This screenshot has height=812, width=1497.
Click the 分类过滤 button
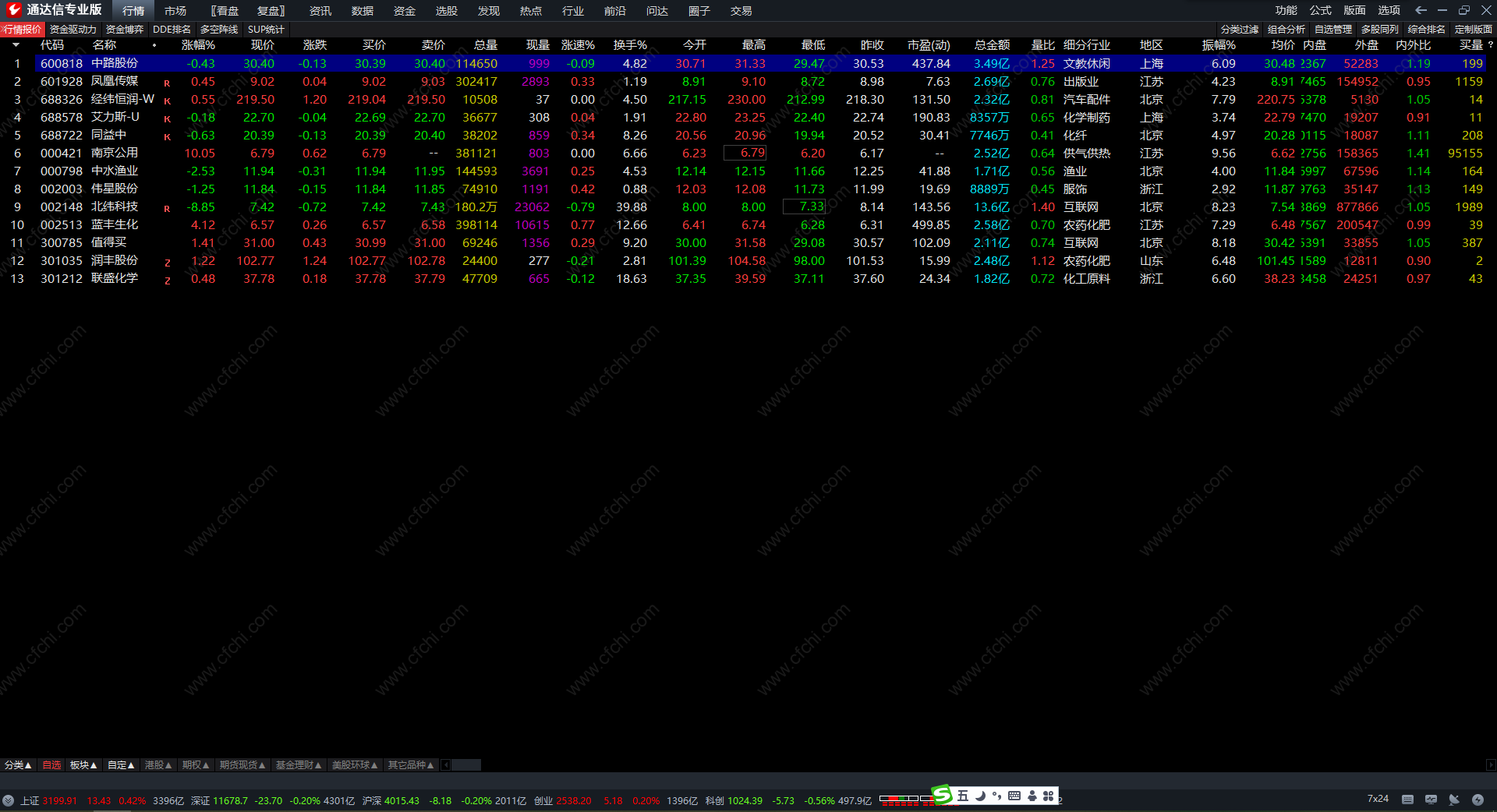tap(1240, 30)
